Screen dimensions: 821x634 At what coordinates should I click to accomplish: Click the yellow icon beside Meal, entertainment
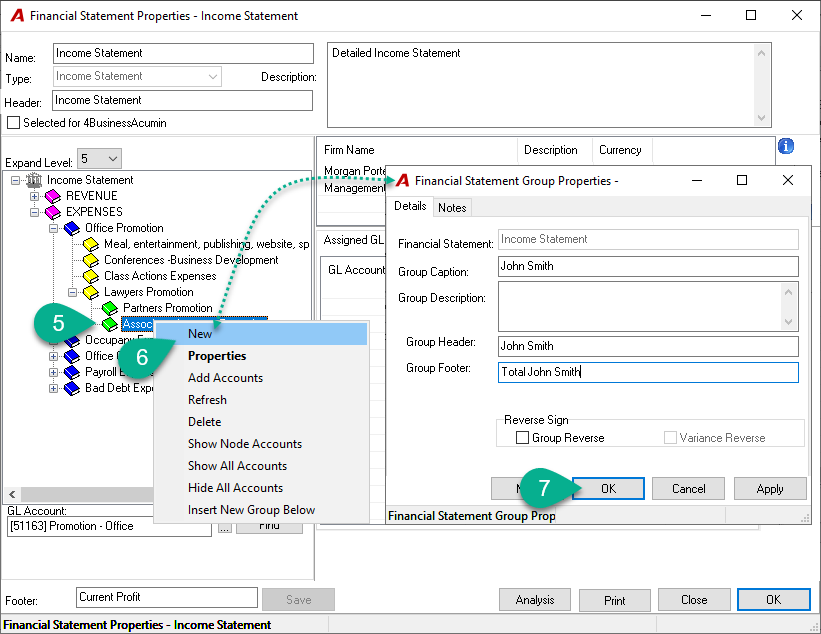pyautogui.click(x=91, y=244)
